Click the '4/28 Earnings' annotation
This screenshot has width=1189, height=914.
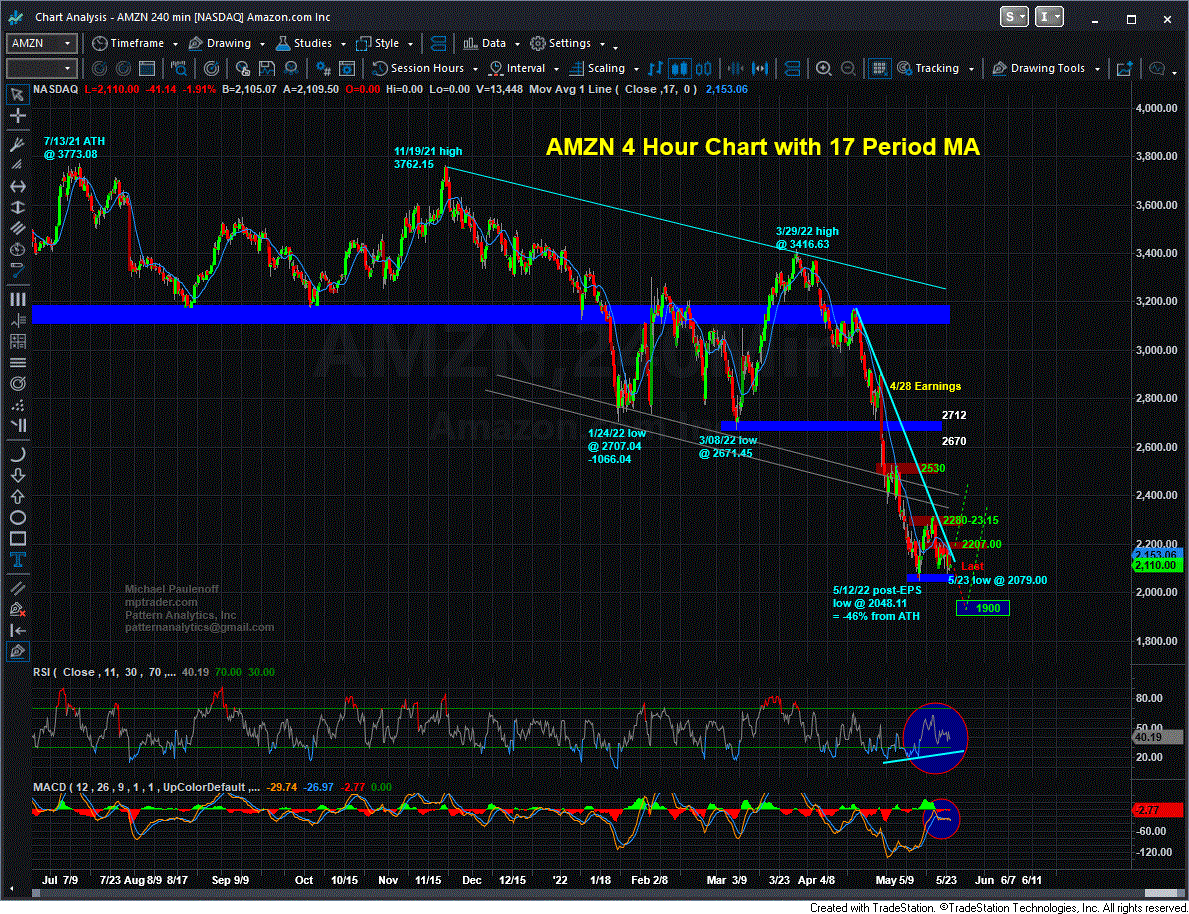click(x=925, y=386)
